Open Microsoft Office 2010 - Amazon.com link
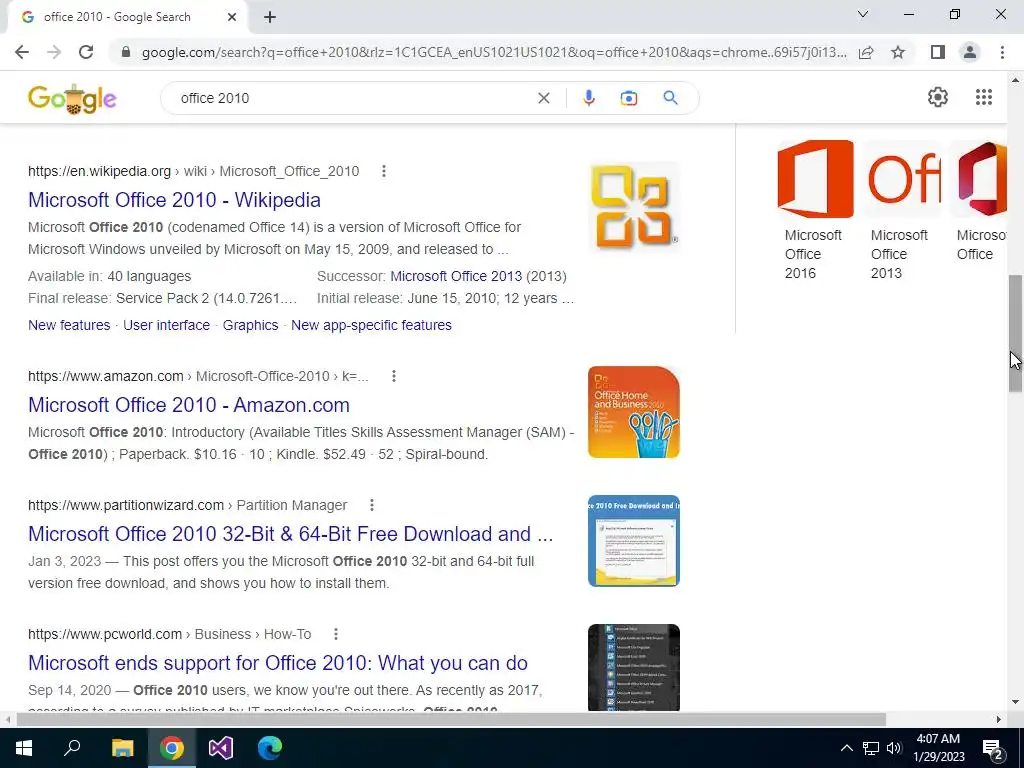 (x=189, y=405)
